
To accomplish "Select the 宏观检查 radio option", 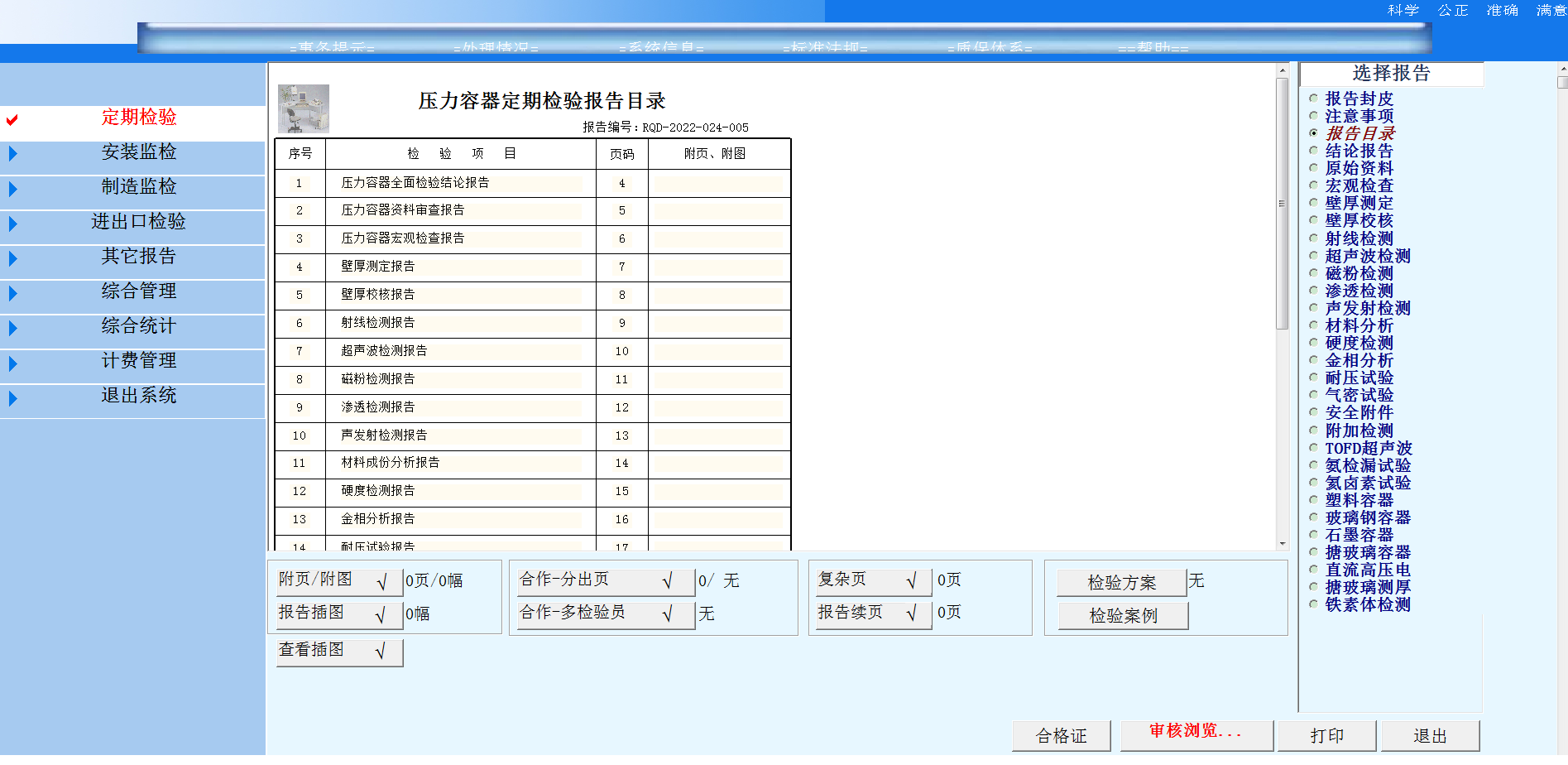I will click(1313, 185).
